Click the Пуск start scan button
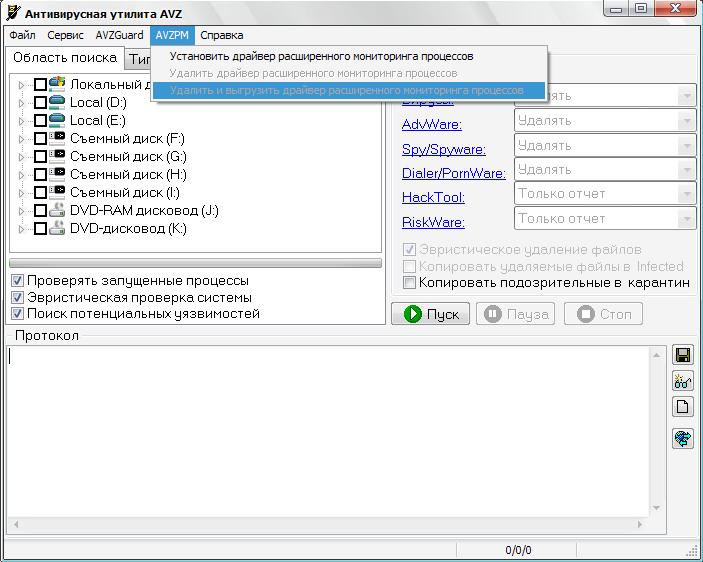Image resolution: width=703 pixels, height=562 pixels. click(430, 314)
